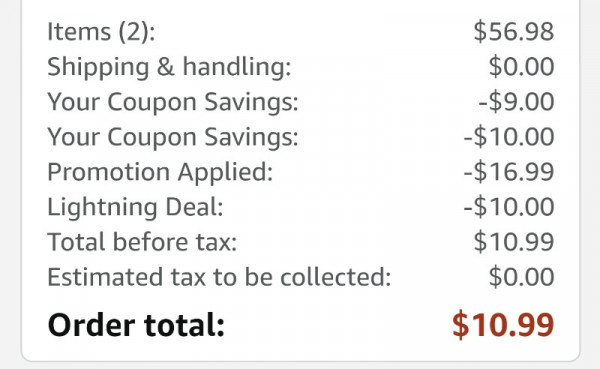
Task: Click the Lightning Deal label
Action: point(135,207)
